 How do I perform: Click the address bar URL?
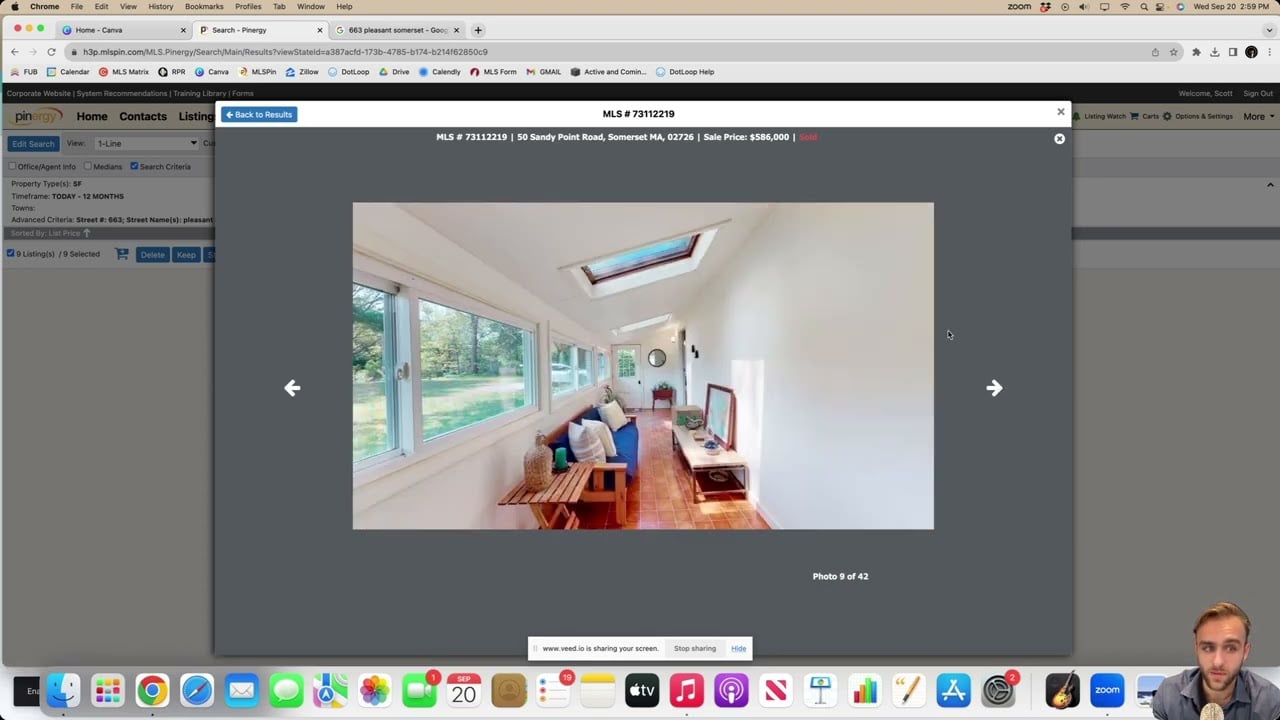point(285,52)
